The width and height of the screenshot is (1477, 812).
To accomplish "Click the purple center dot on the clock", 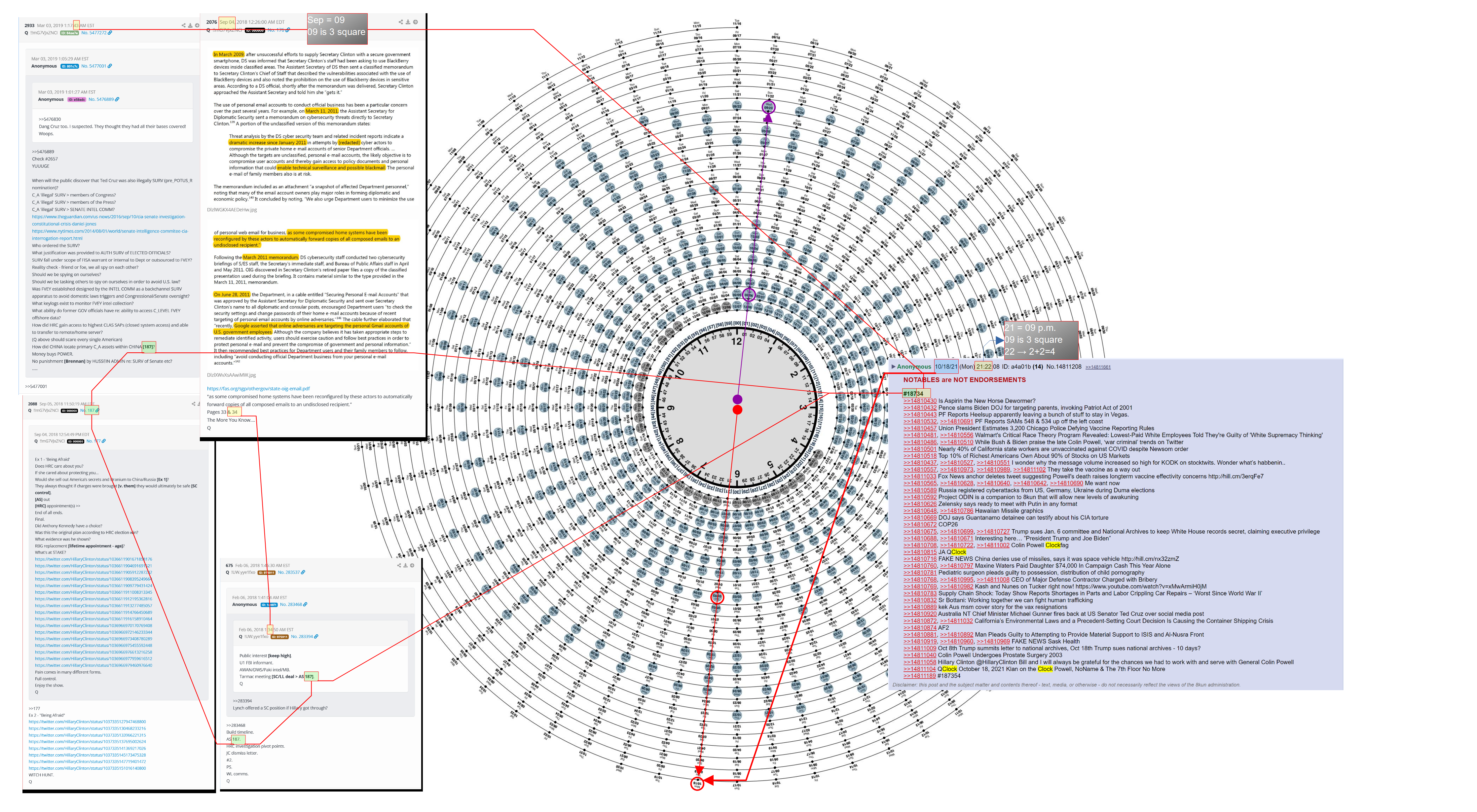I will pos(737,399).
